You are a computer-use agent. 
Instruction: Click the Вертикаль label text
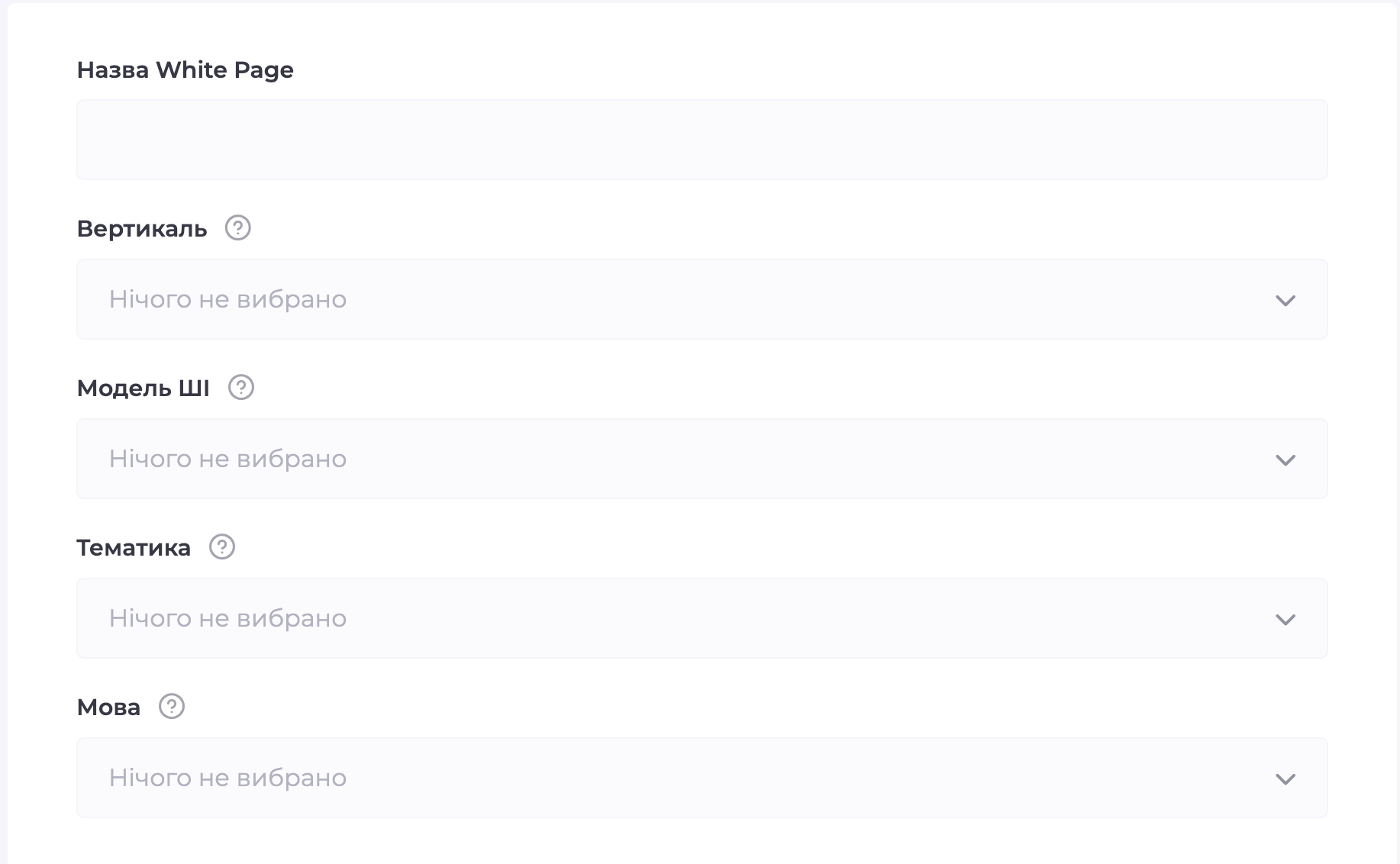(x=142, y=229)
